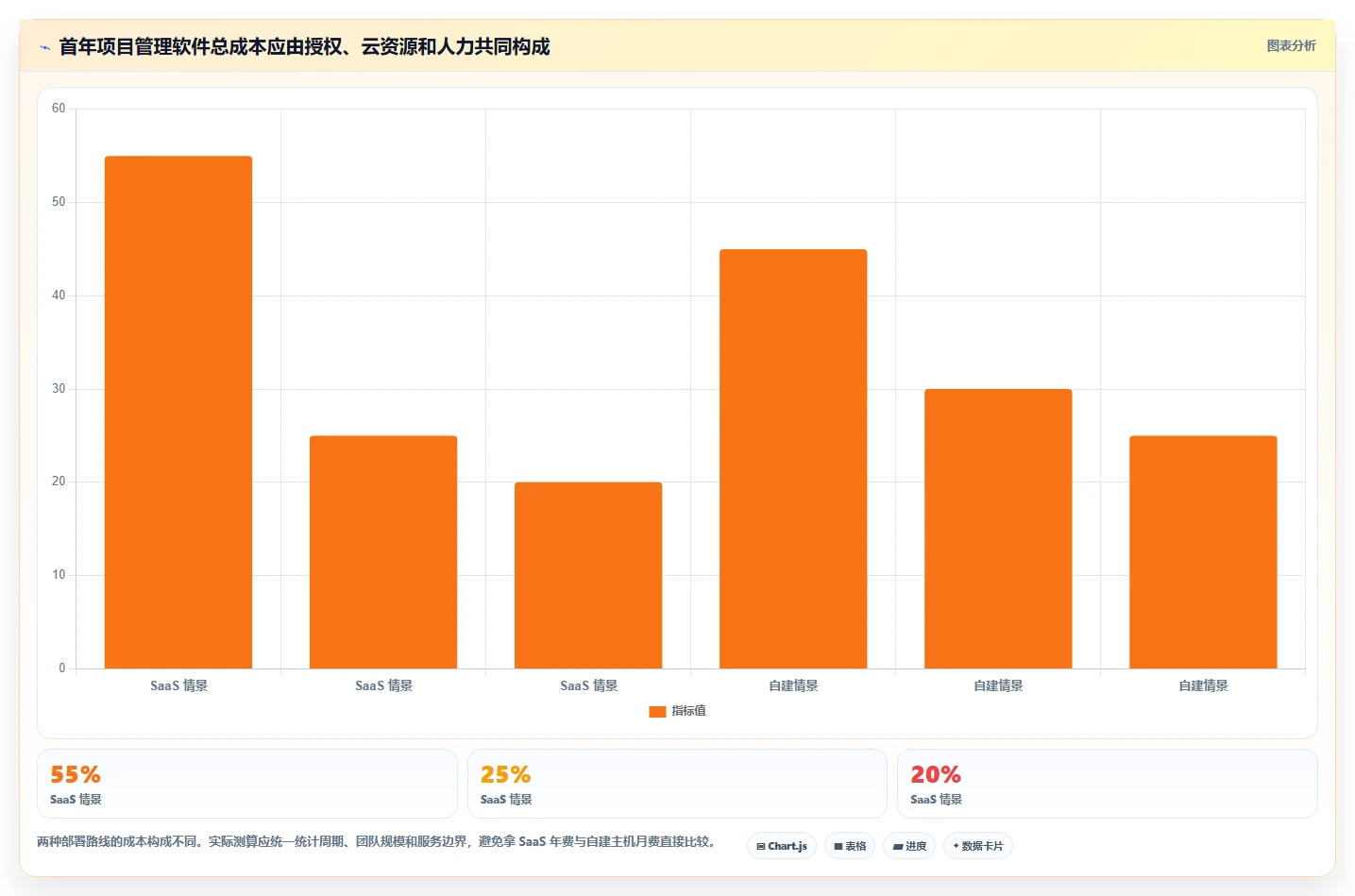Click the SaaS 情景 bar reaching 25

(x=383, y=552)
